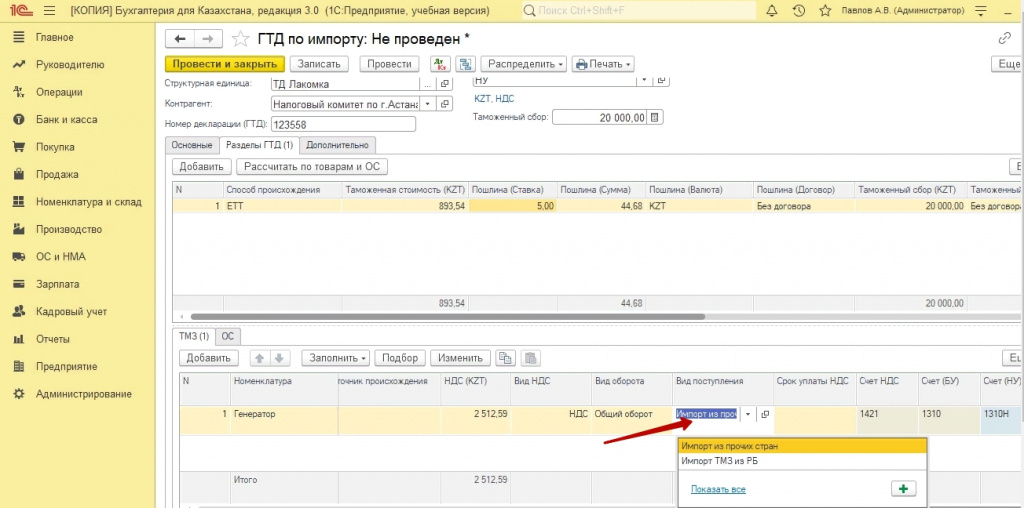This screenshot has width=1024, height=508.
Task: Click Провести button
Action: [x=389, y=64]
